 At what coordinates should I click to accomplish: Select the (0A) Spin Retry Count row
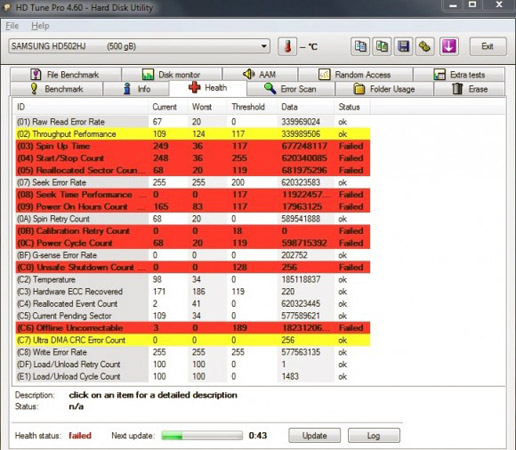click(x=193, y=219)
